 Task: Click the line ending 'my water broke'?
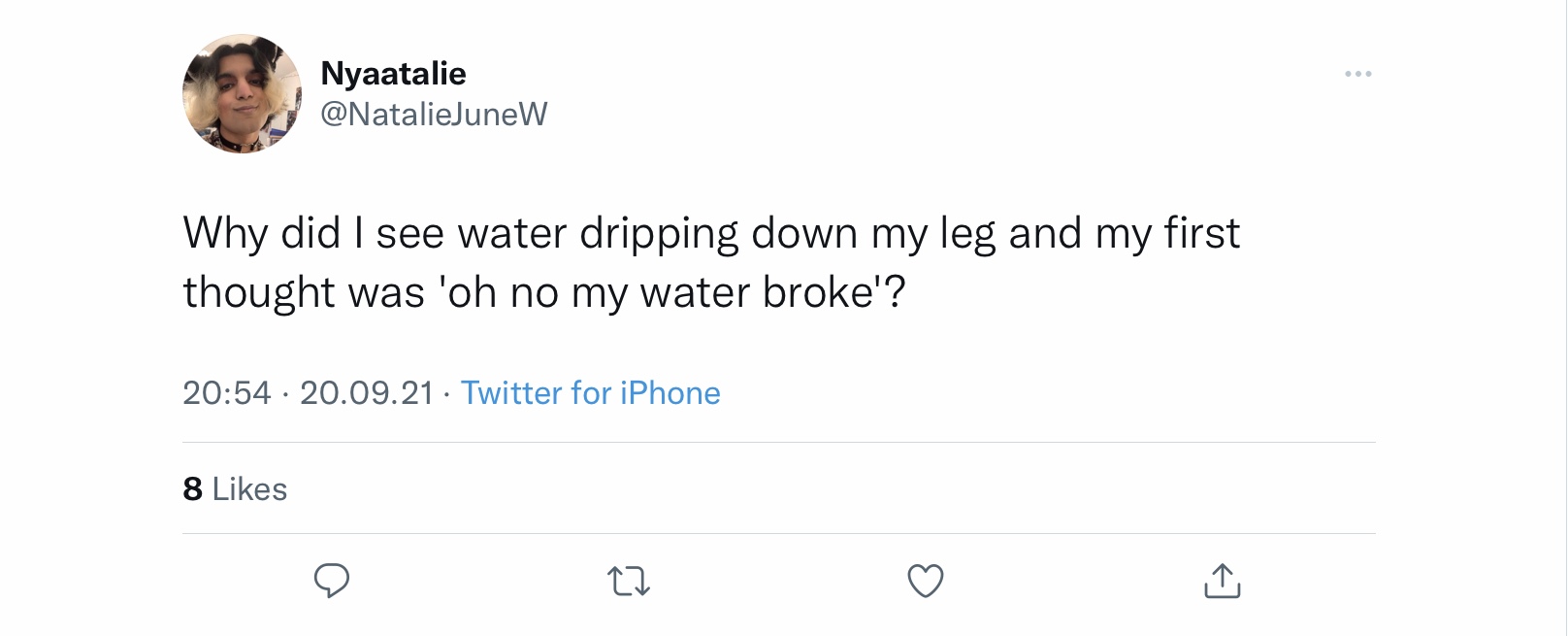pyautogui.click(x=544, y=292)
